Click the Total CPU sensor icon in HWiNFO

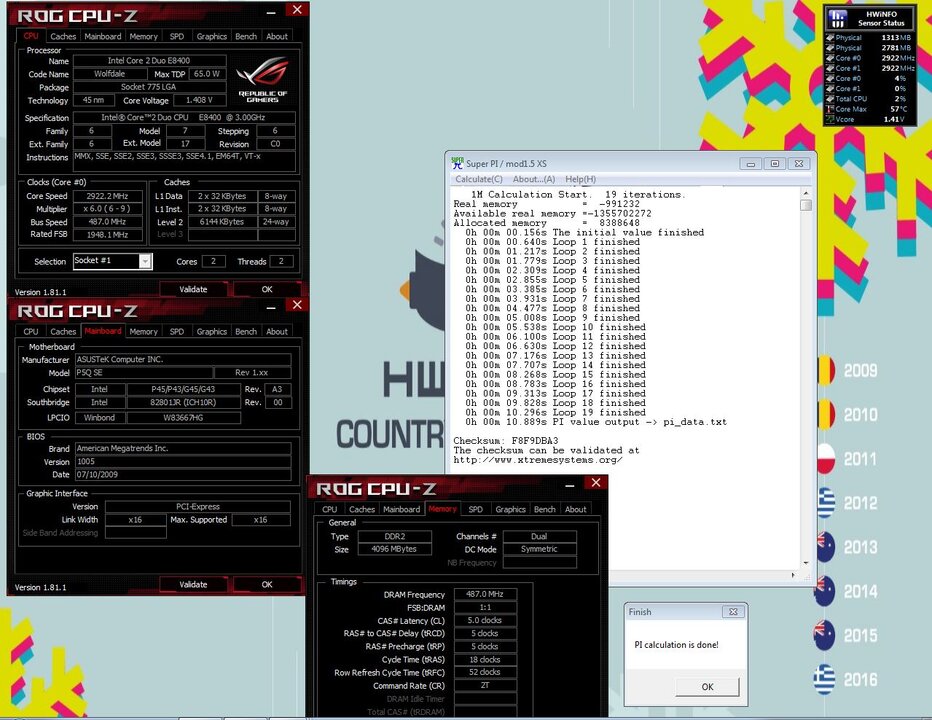pos(830,99)
